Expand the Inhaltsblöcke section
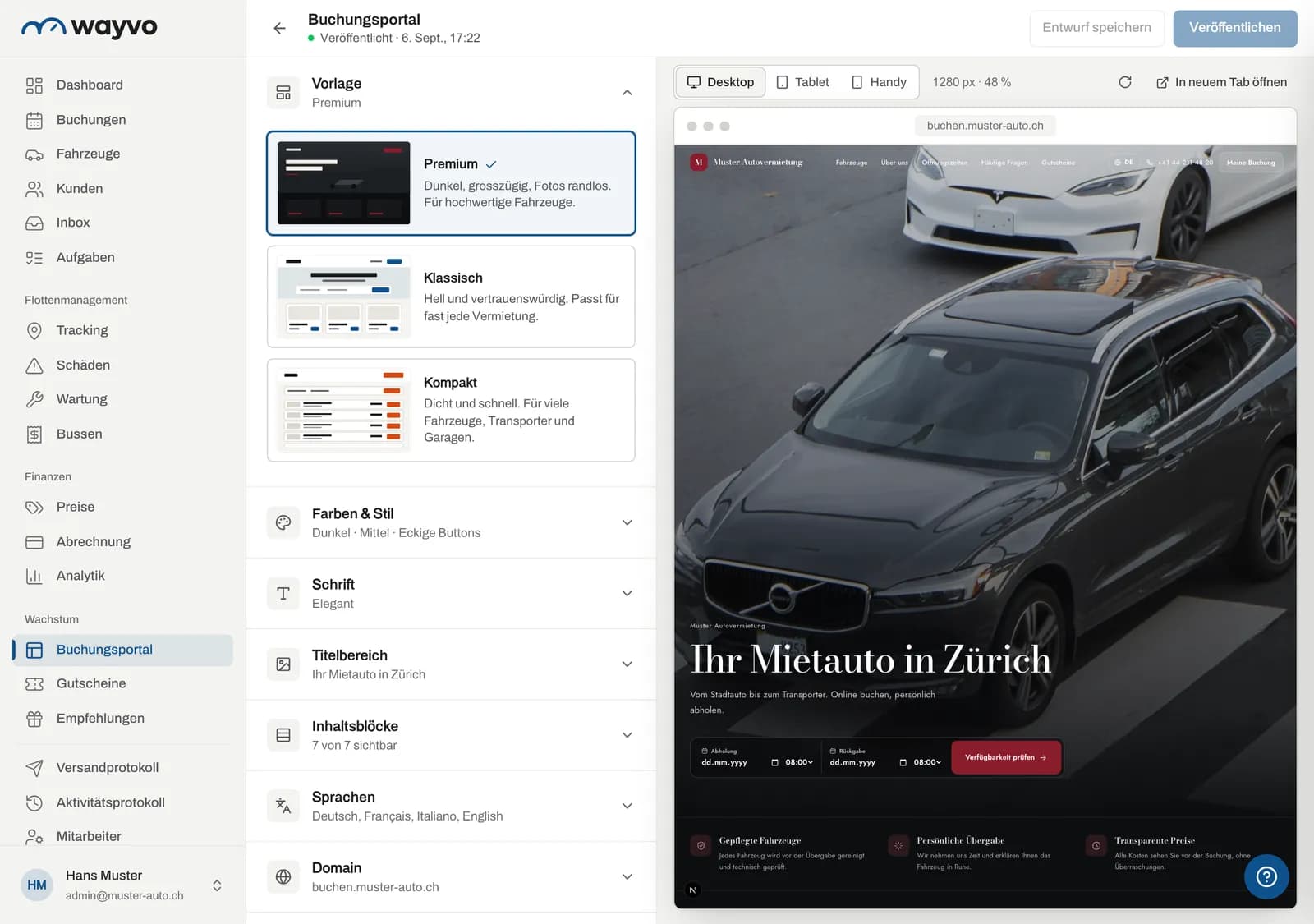This screenshot has width=1314, height=924. tap(451, 735)
